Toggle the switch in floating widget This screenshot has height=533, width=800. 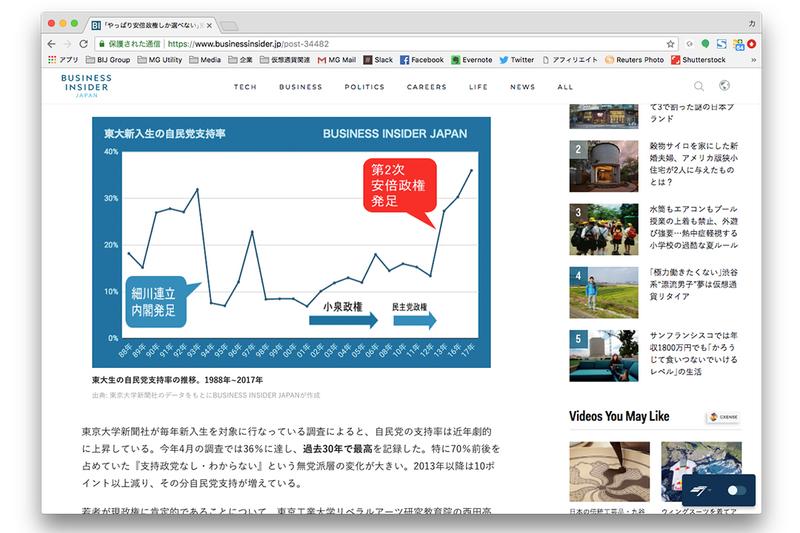[x=736, y=490]
